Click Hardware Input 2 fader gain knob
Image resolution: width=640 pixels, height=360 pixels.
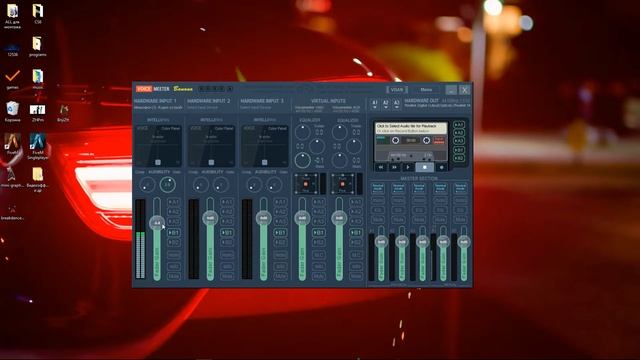pyautogui.click(x=210, y=218)
